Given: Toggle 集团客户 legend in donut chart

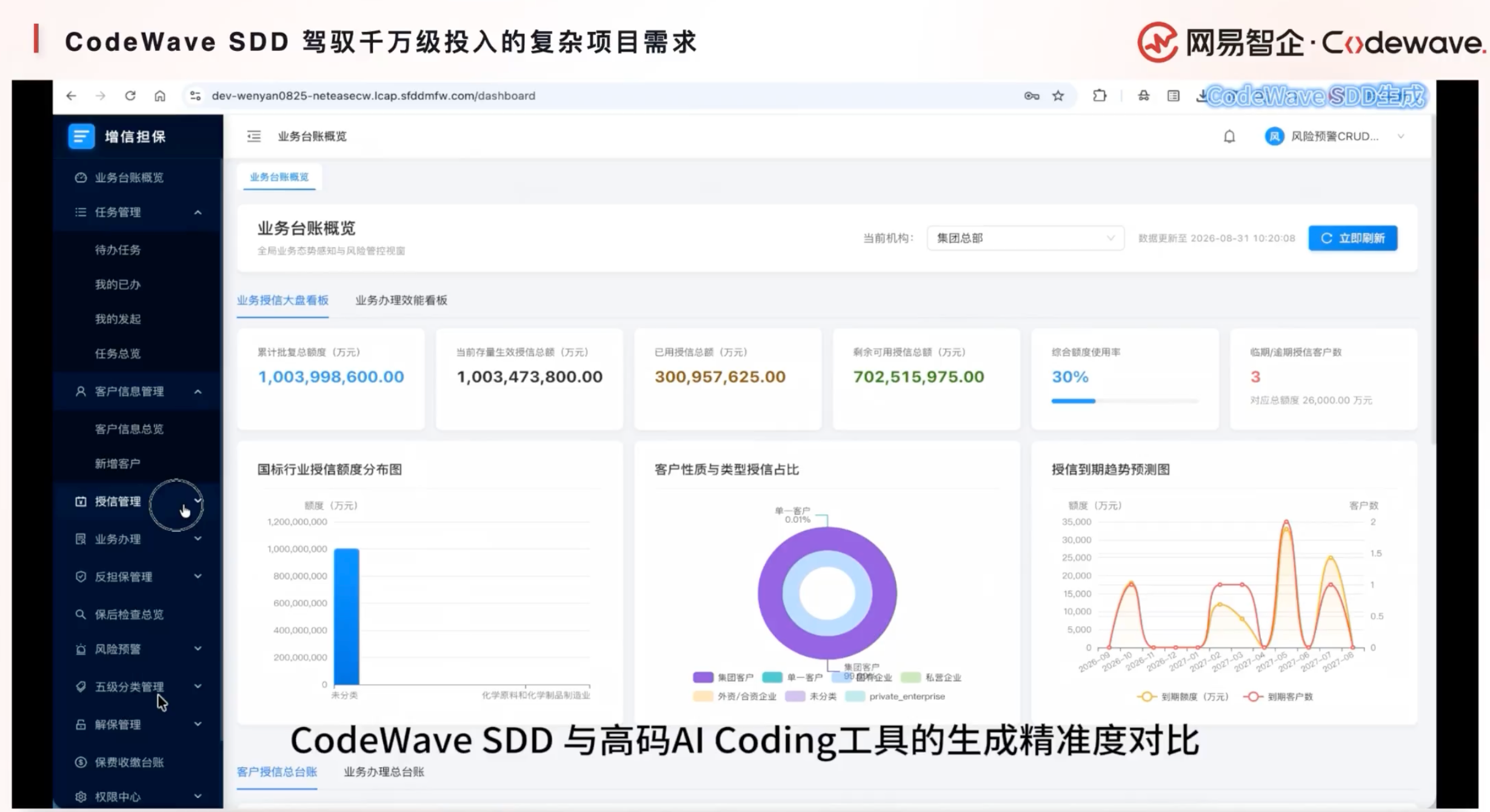Looking at the screenshot, I should click(x=723, y=677).
